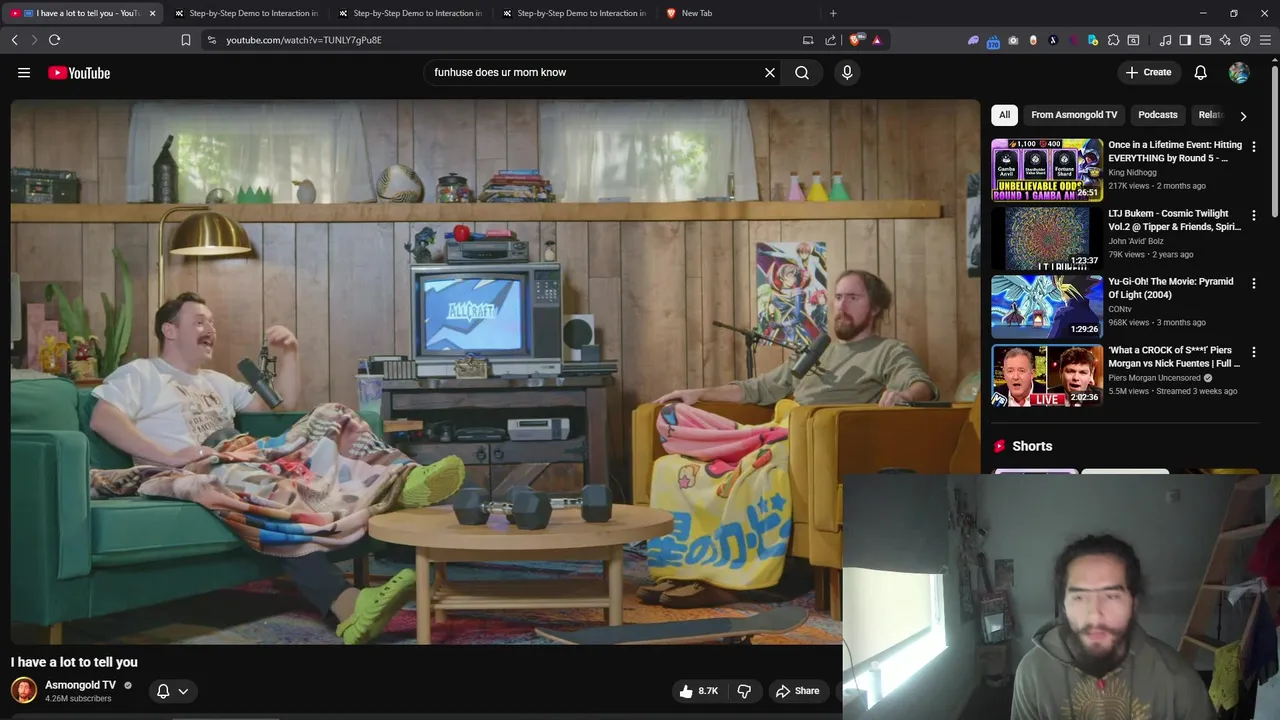The image size is (1280, 720).
Task: Clear the search text with the X
Action: tap(770, 73)
